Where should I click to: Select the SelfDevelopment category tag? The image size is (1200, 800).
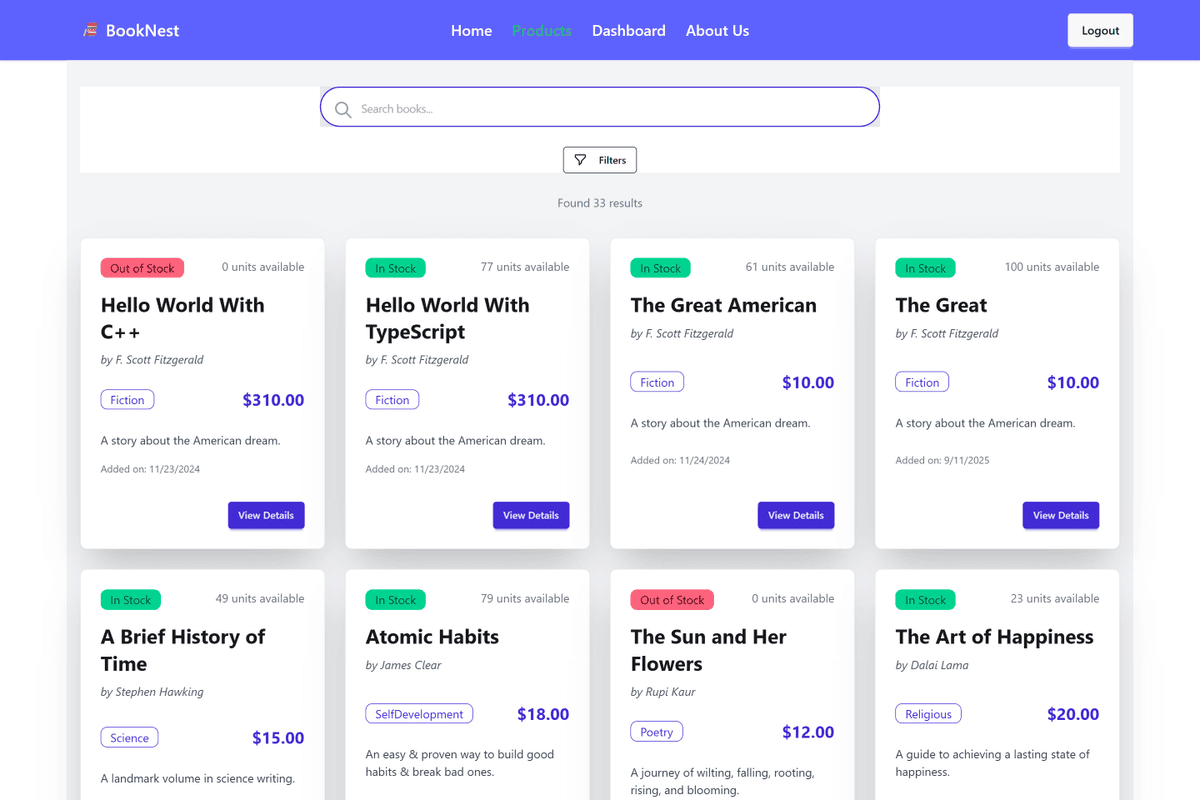coord(419,714)
